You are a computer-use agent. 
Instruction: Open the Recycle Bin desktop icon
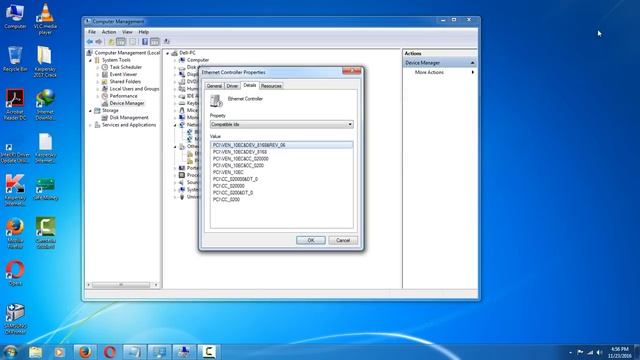(x=15, y=59)
